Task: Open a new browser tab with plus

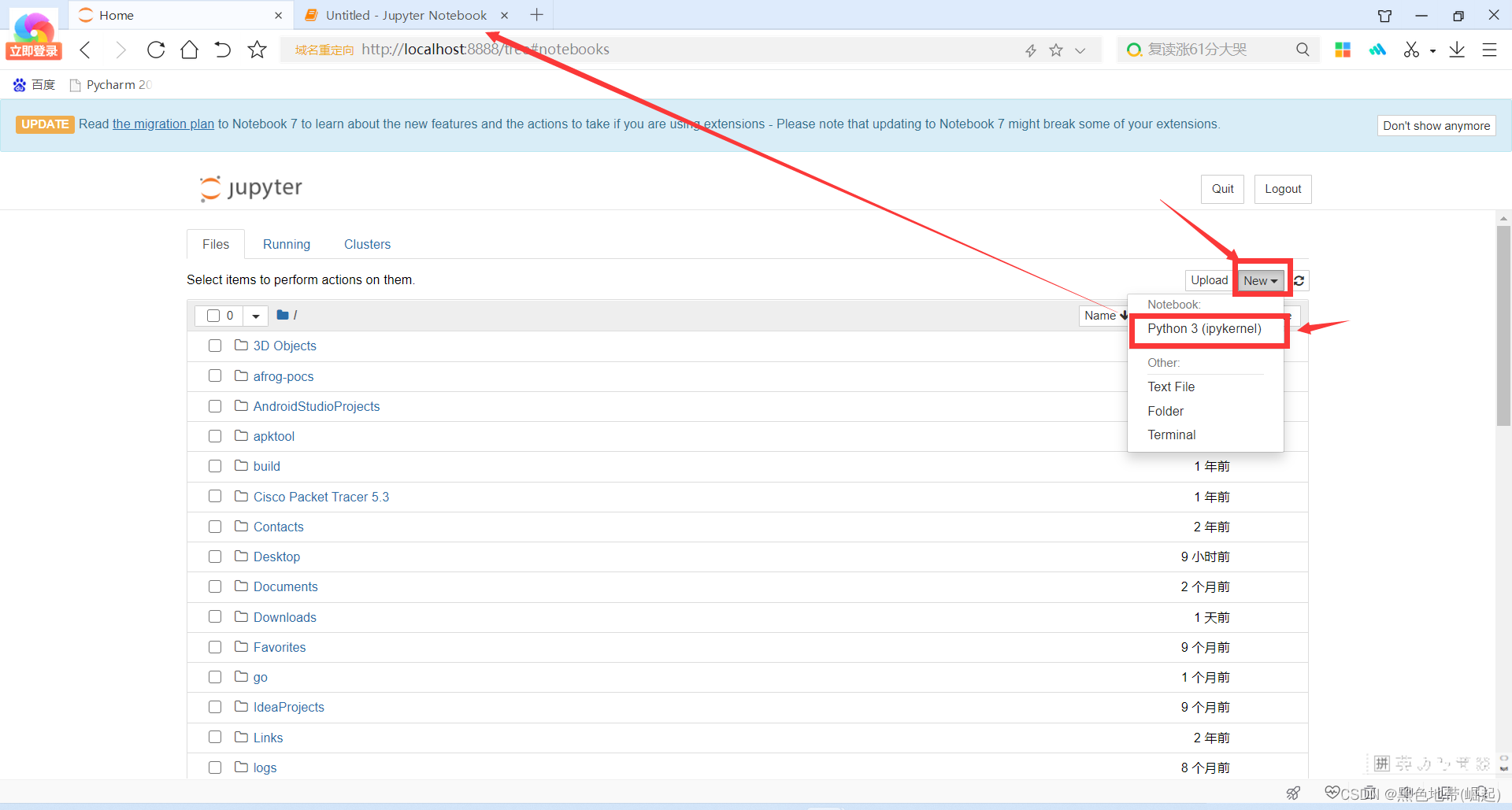Action: [x=536, y=15]
